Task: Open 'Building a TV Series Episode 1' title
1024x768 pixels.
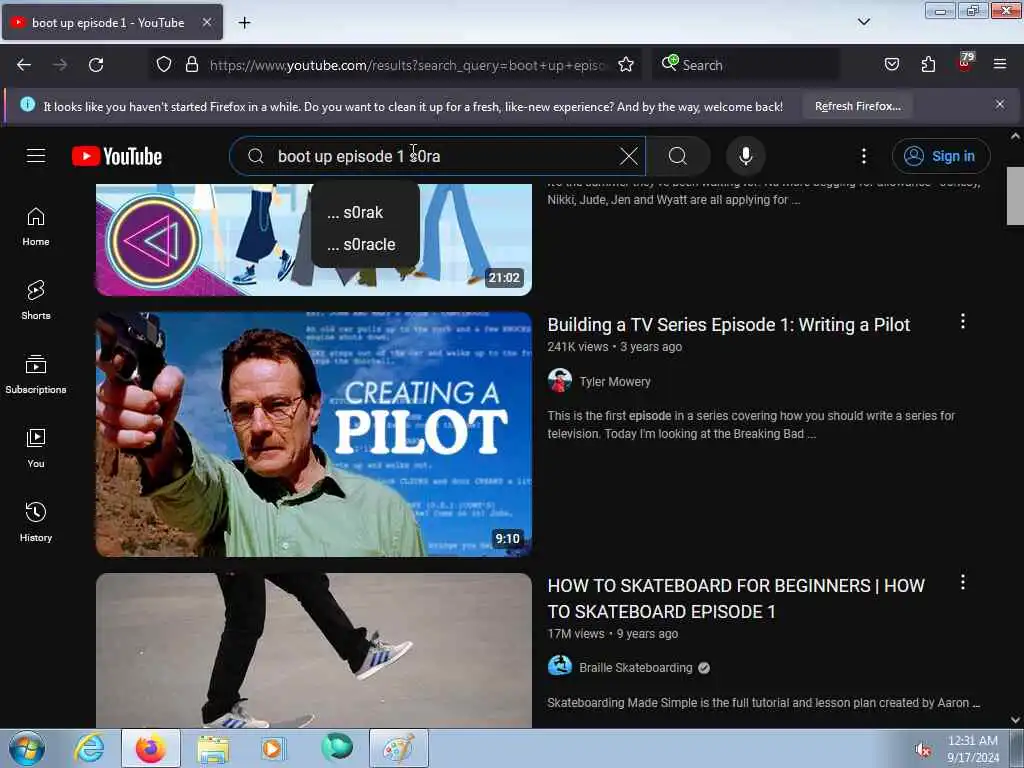Action: tap(728, 325)
